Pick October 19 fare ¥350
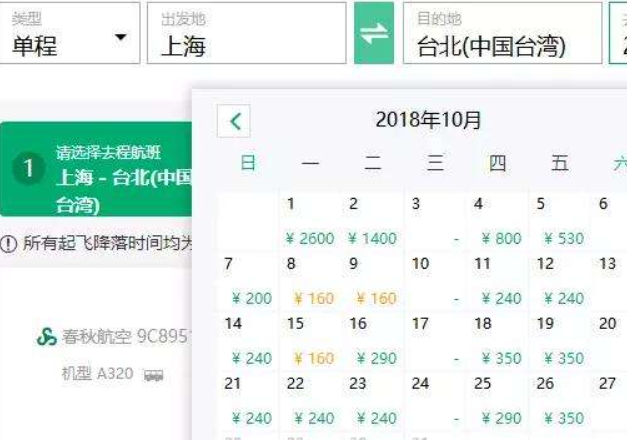Image resolution: width=627 pixels, height=440 pixels. coord(560,342)
